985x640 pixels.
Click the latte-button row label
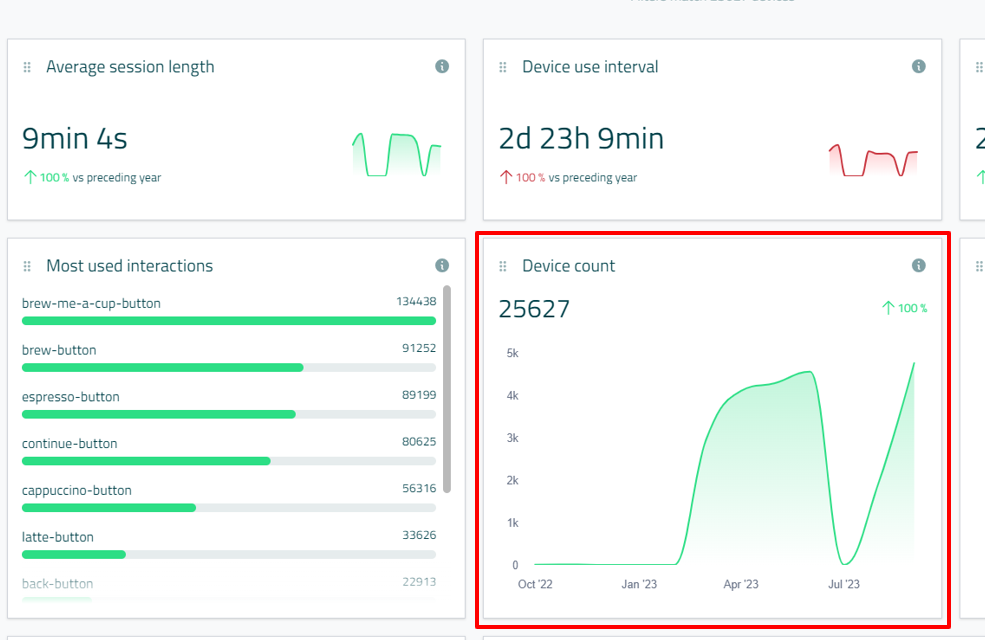click(58, 537)
